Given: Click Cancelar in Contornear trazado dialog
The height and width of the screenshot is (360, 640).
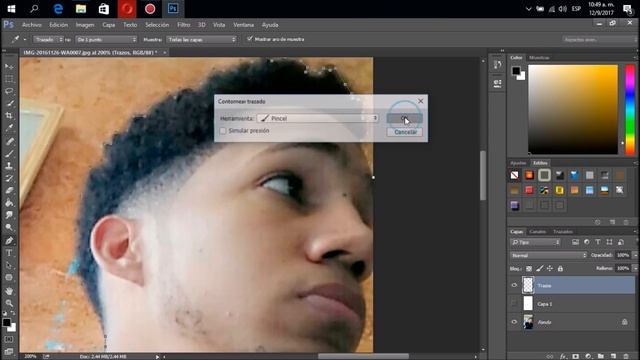Looking at the screenshot, I should [404, 132].
